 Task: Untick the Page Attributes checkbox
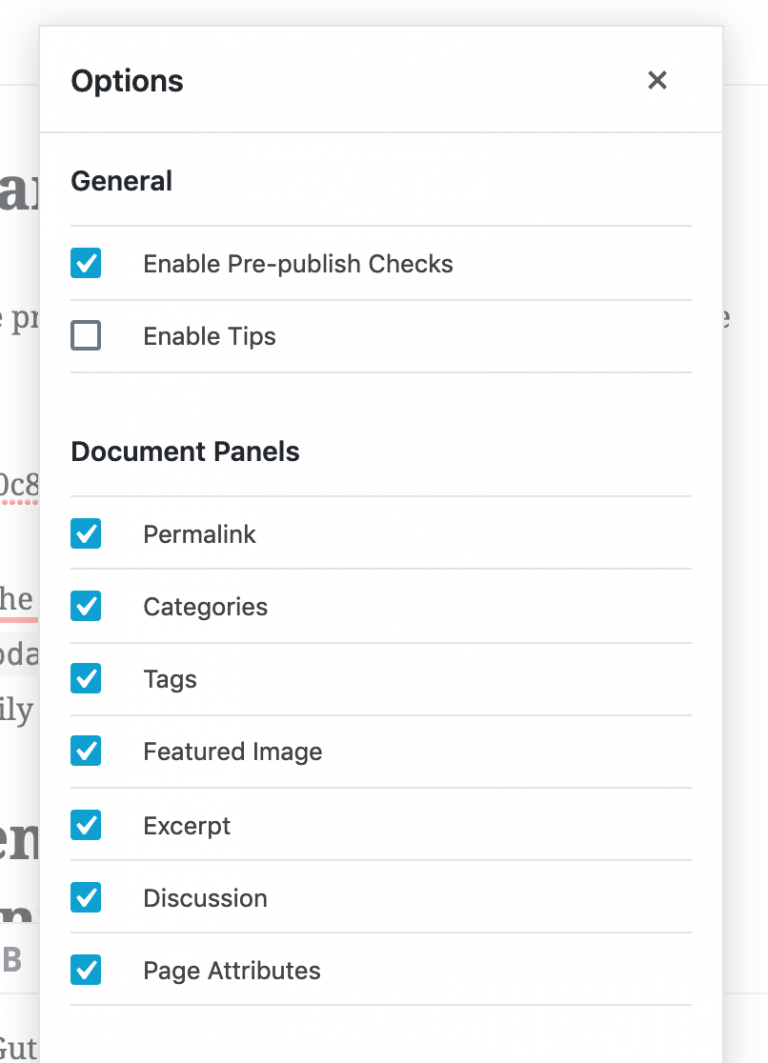(86, 970)
